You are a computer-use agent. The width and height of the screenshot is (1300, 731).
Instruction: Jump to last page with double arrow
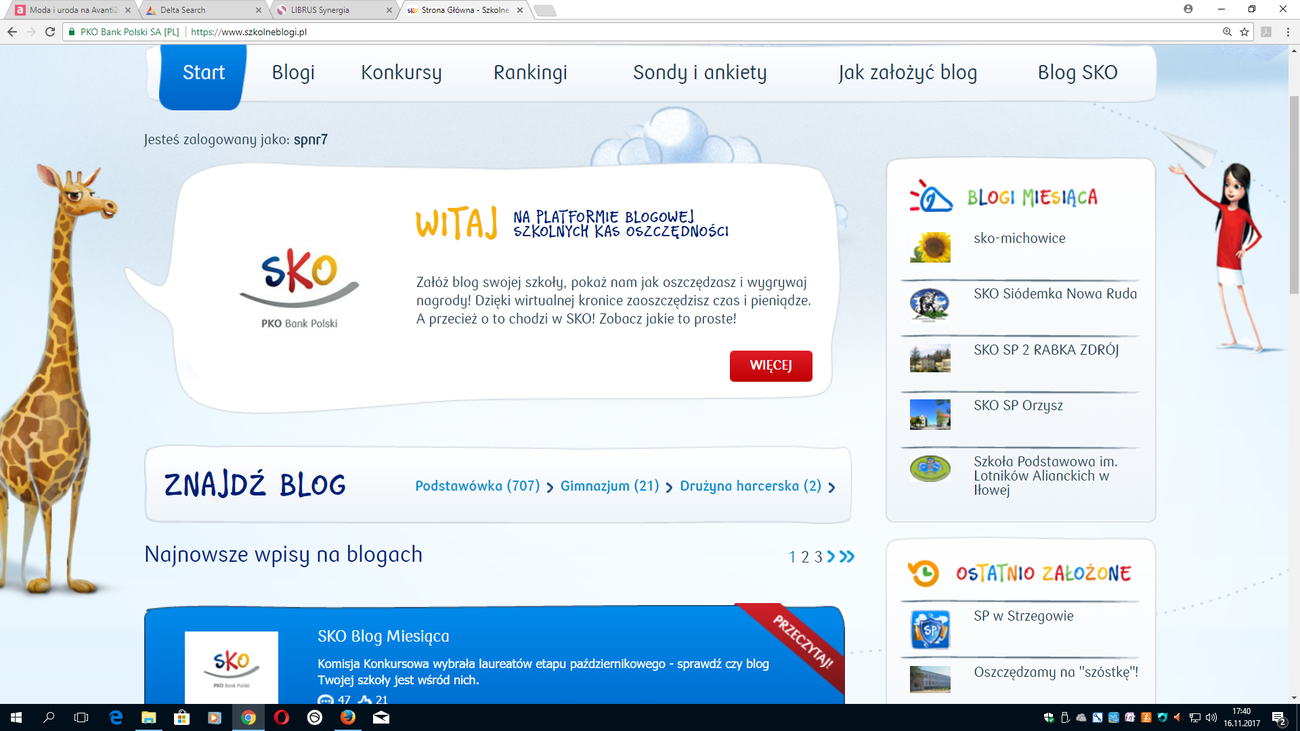[847, 556]
